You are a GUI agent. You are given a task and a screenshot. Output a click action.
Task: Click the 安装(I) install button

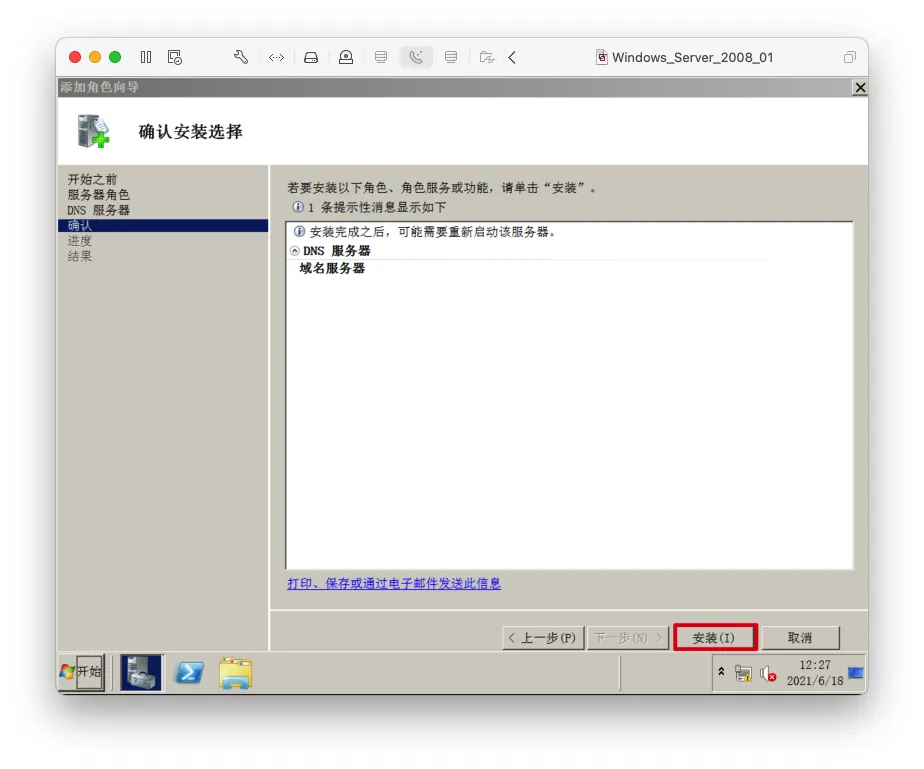714,638
